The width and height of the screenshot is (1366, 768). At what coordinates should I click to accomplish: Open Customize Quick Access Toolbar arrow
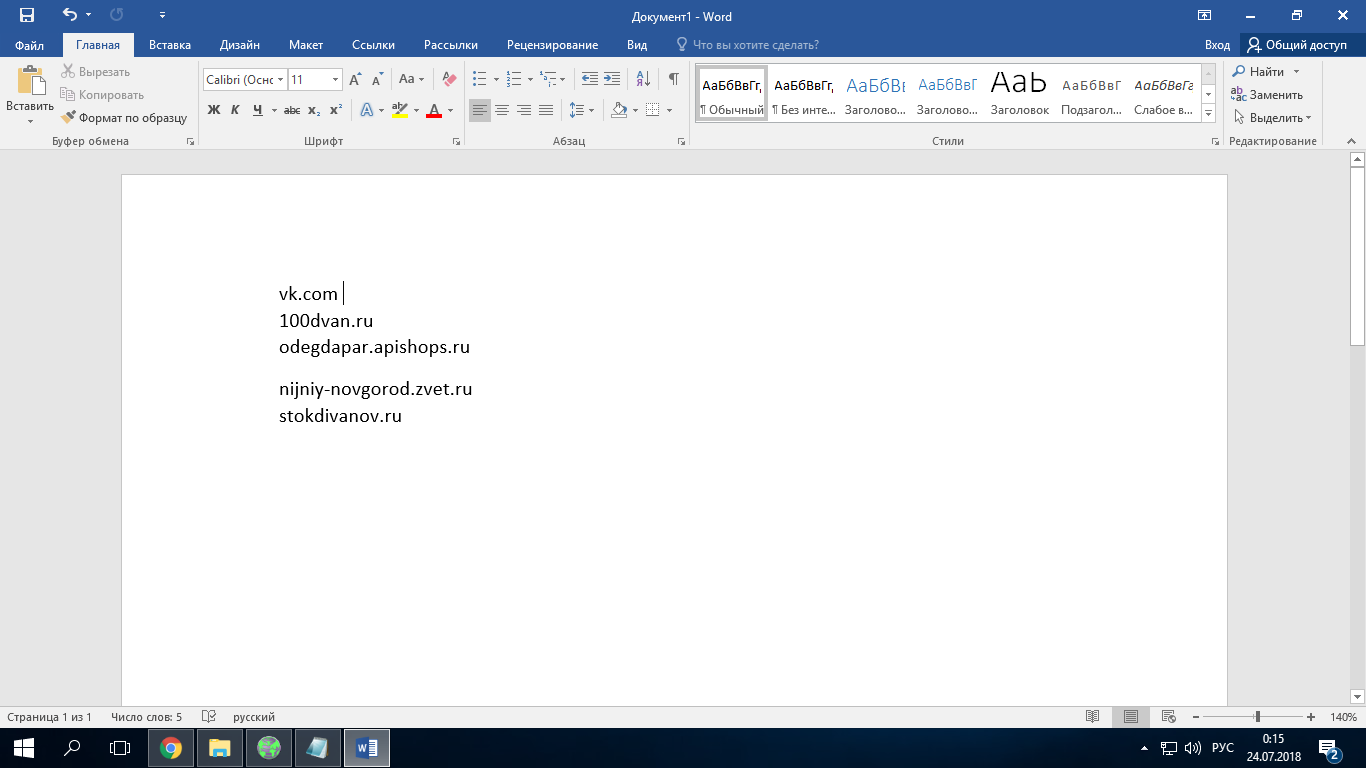click(163, 16)
